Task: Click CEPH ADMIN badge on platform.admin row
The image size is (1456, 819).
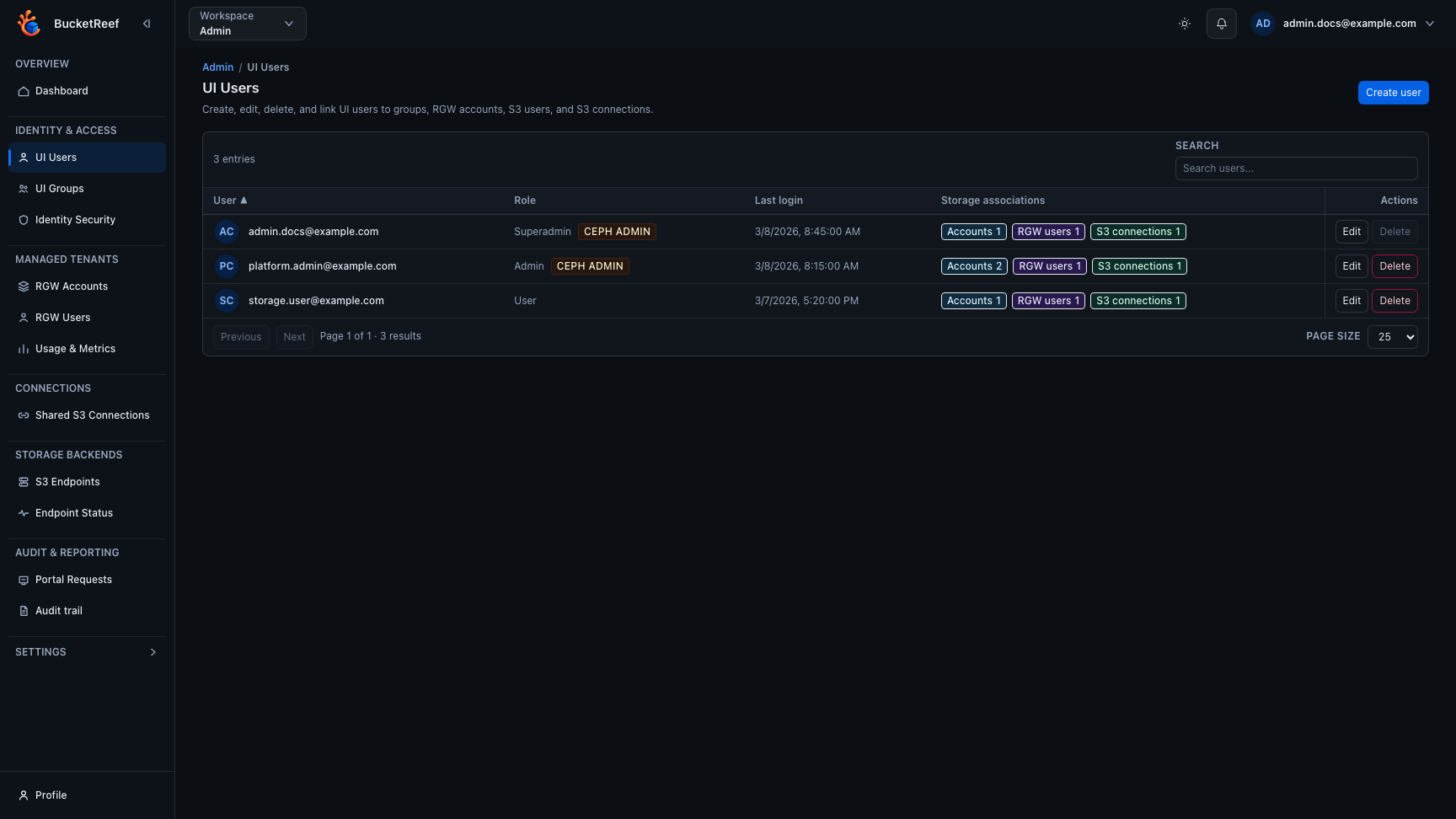Action: [x=590, y=266]
